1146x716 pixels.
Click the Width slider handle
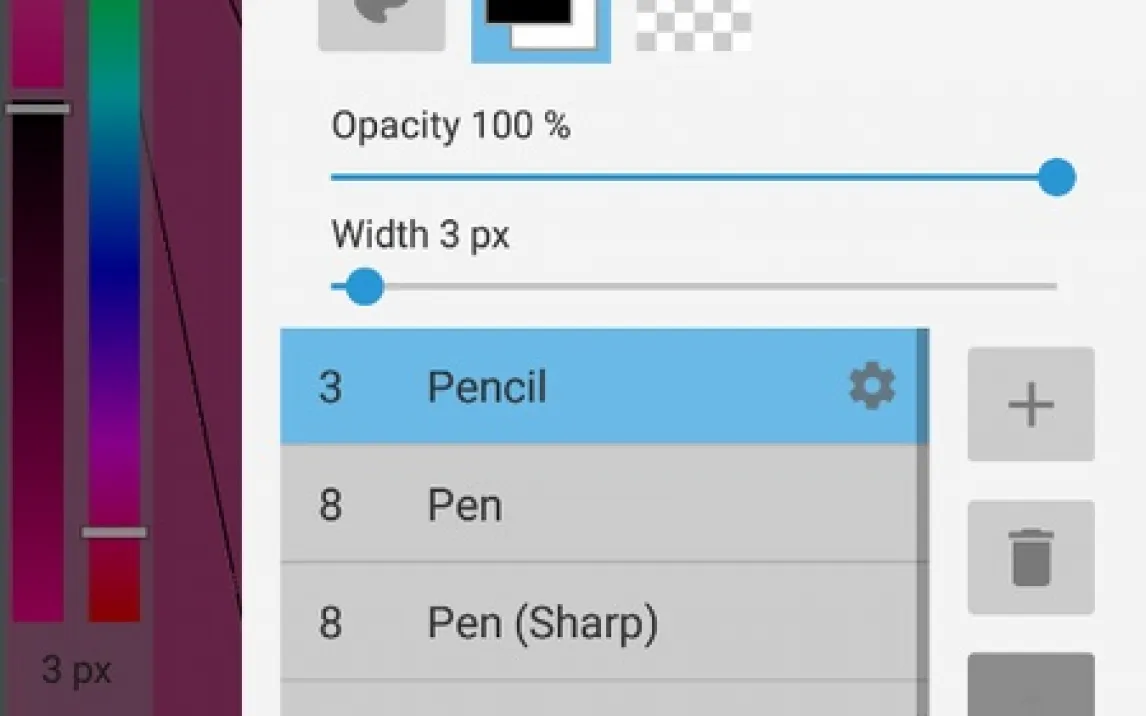(364, 287)
